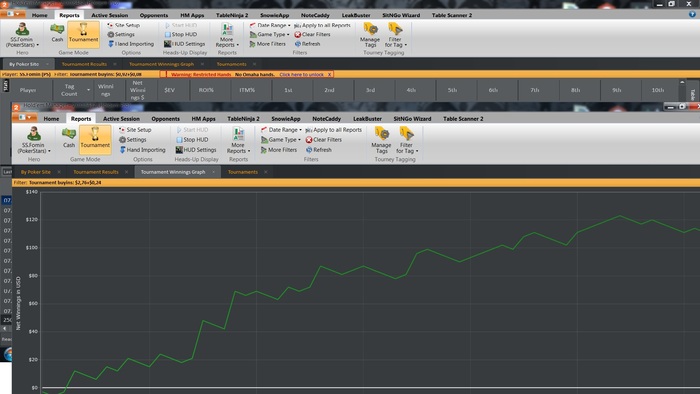The image size is (700, 394).
Task: Open Filter for Tag dropdown in front window
Action: [x=407, y=140]
